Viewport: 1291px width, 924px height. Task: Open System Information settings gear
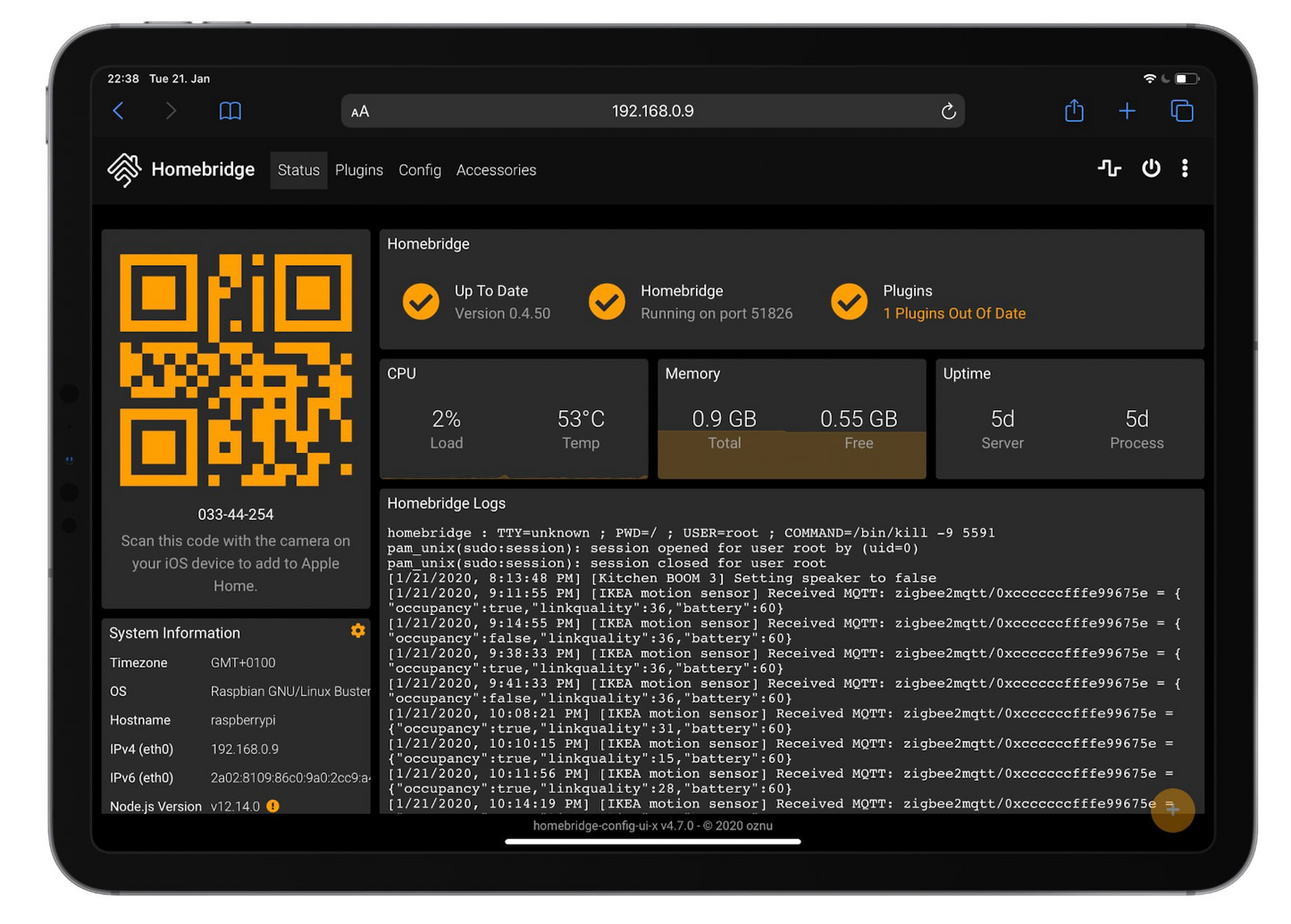(x=357, y=631)
